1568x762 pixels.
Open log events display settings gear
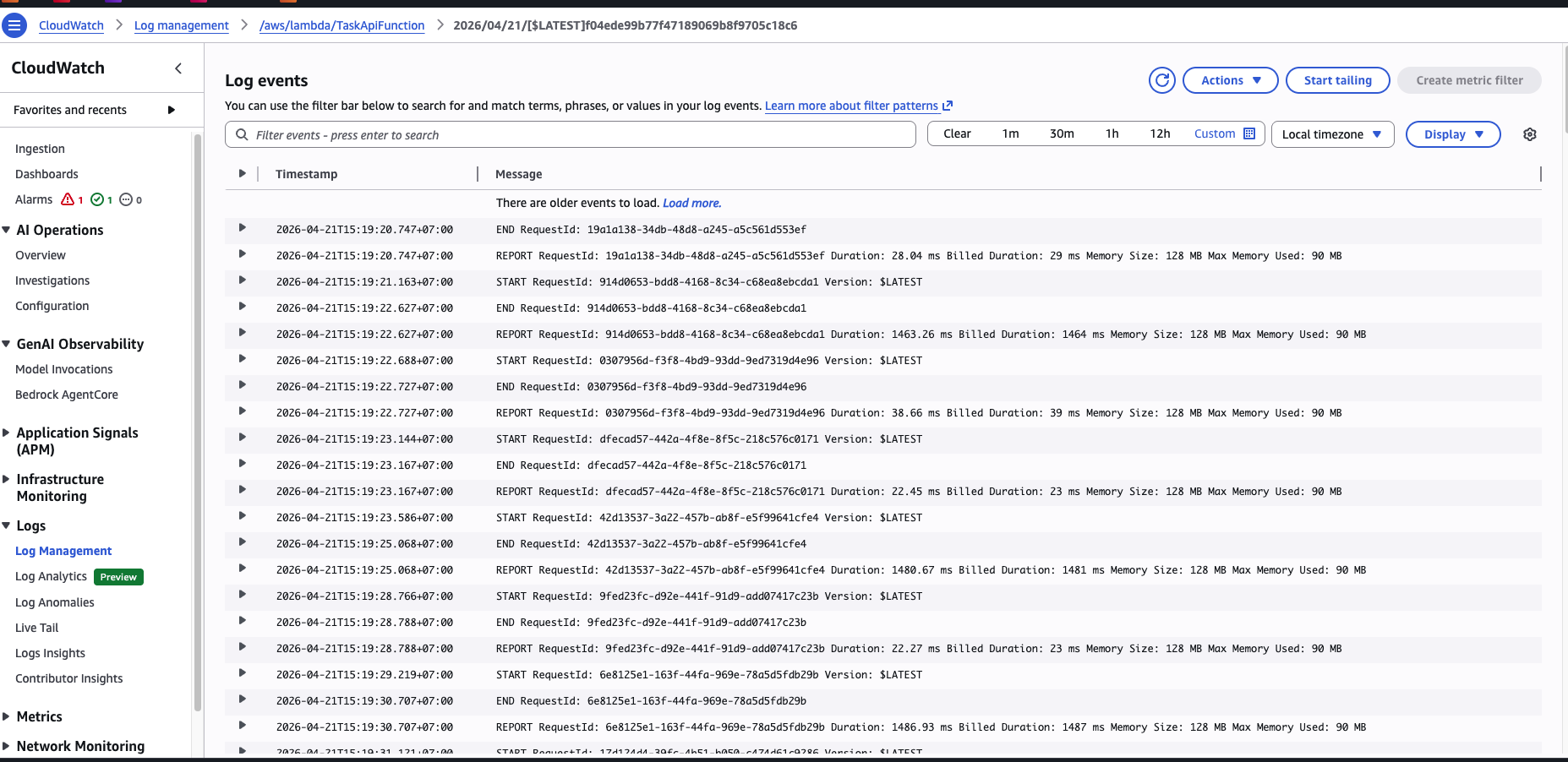pos(1529,133)
